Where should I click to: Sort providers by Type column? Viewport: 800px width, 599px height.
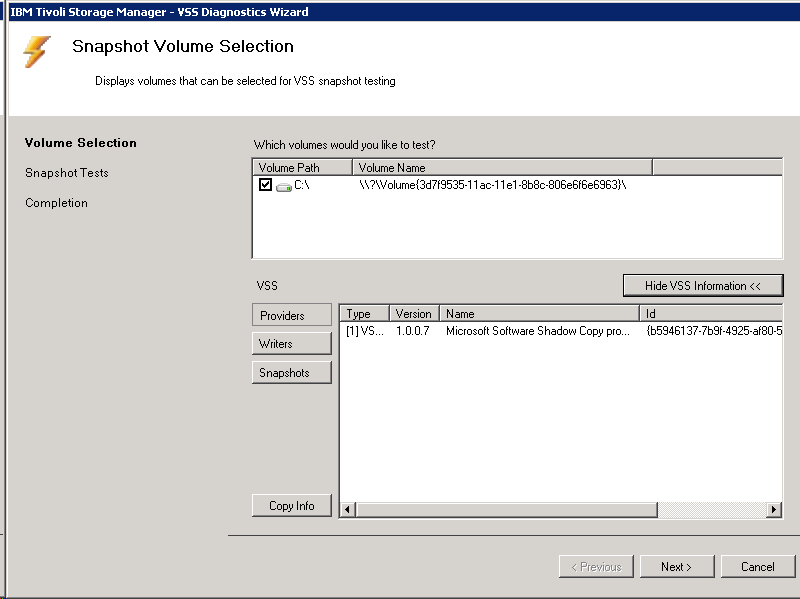[x=364, y=314]
